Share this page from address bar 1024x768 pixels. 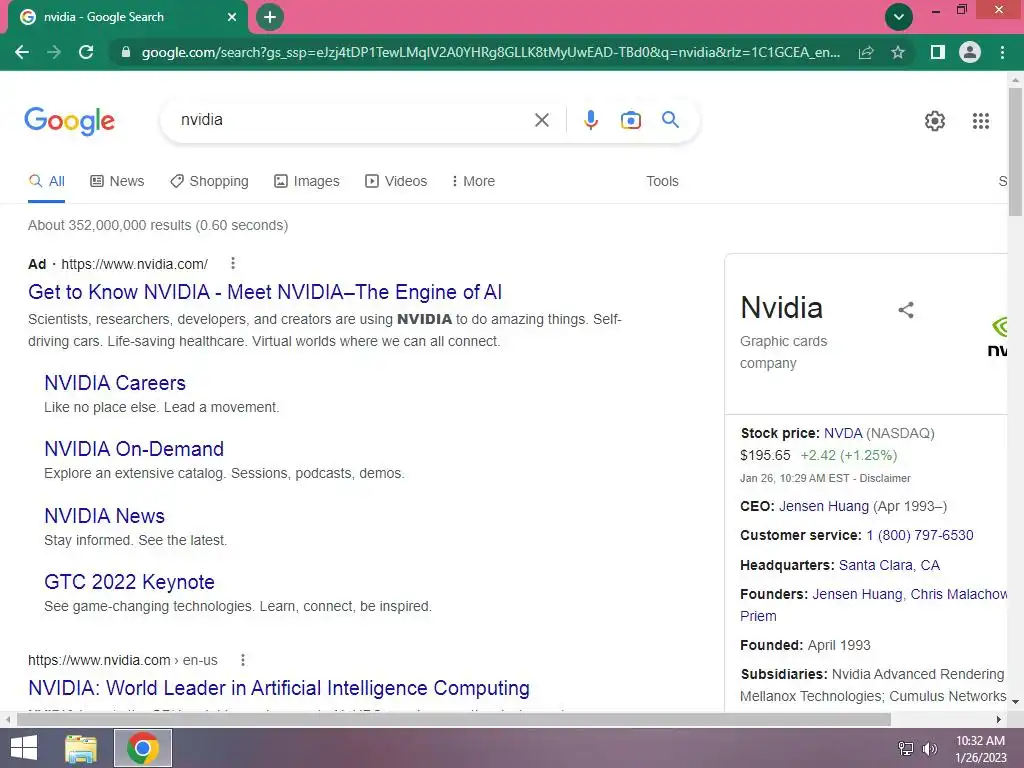(866, 52)
